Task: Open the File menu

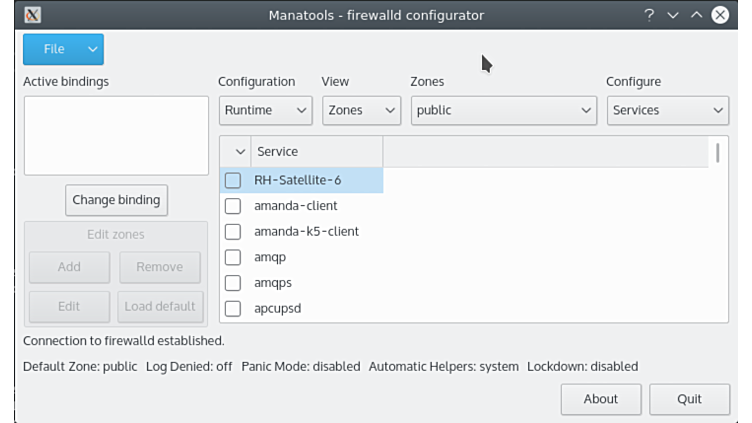Action: pyautogui.click(x=63, y=49)
